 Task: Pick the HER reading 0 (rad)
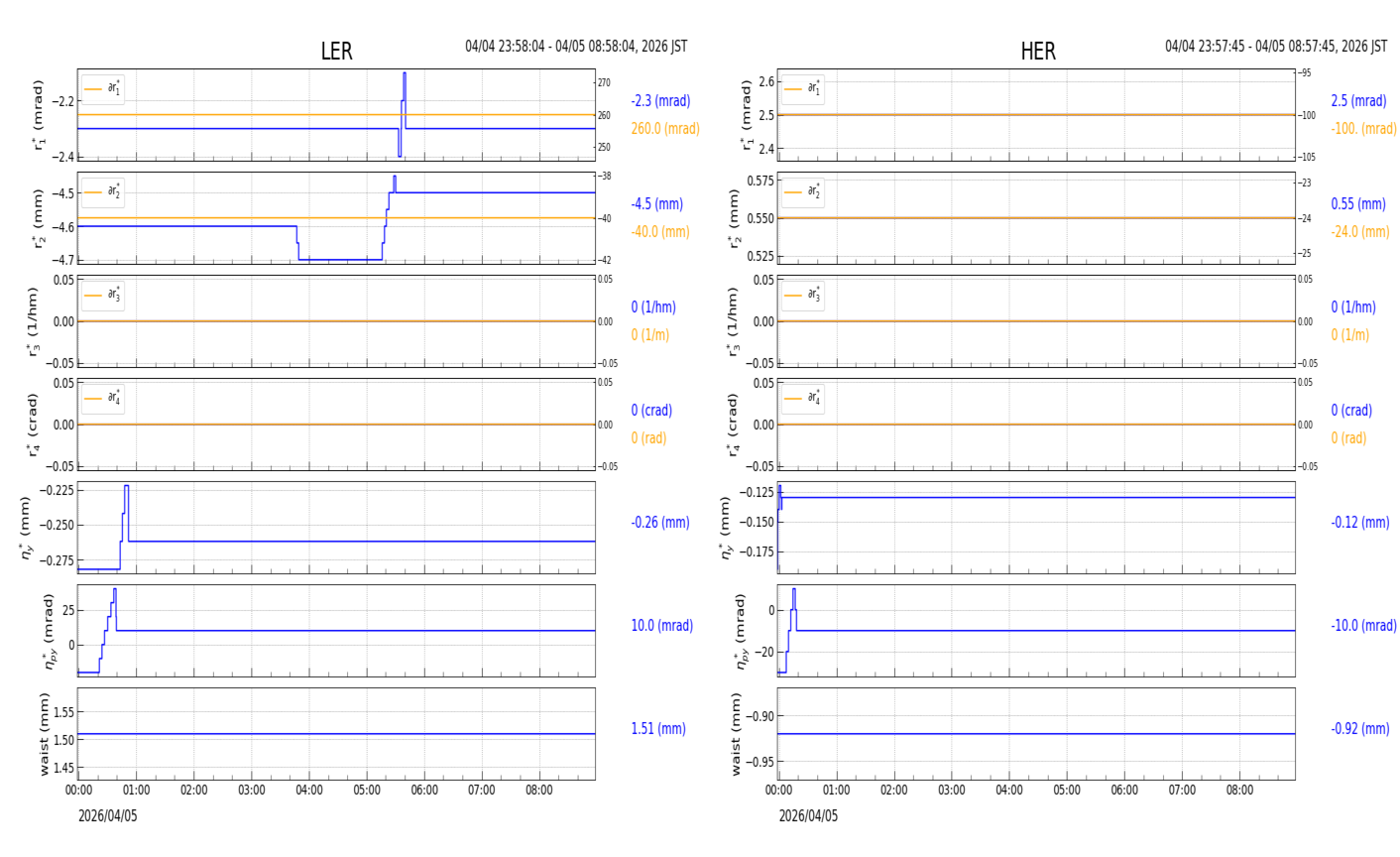[x=1348, y=438]
